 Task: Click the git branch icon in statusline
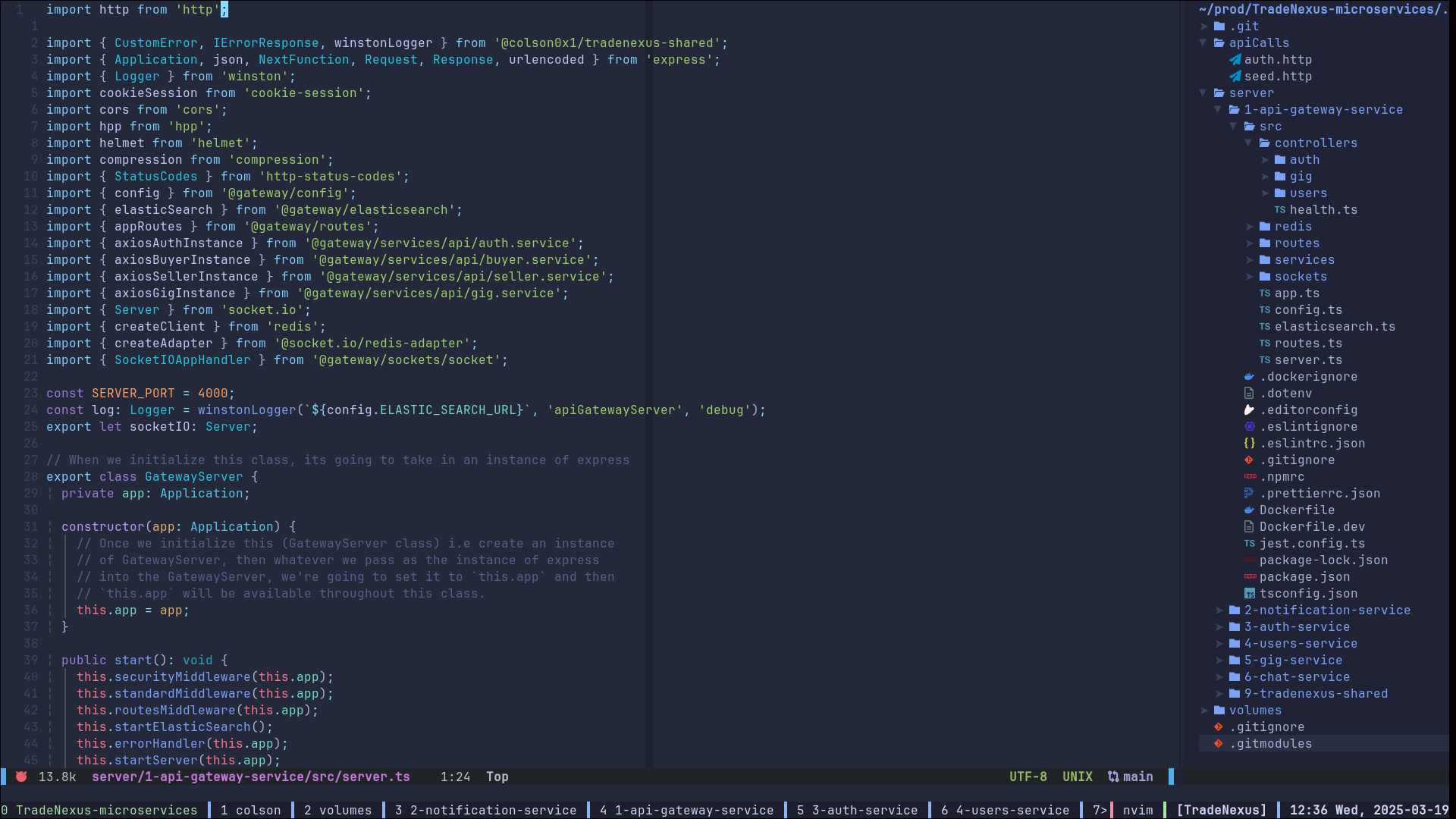point(1113,777)
